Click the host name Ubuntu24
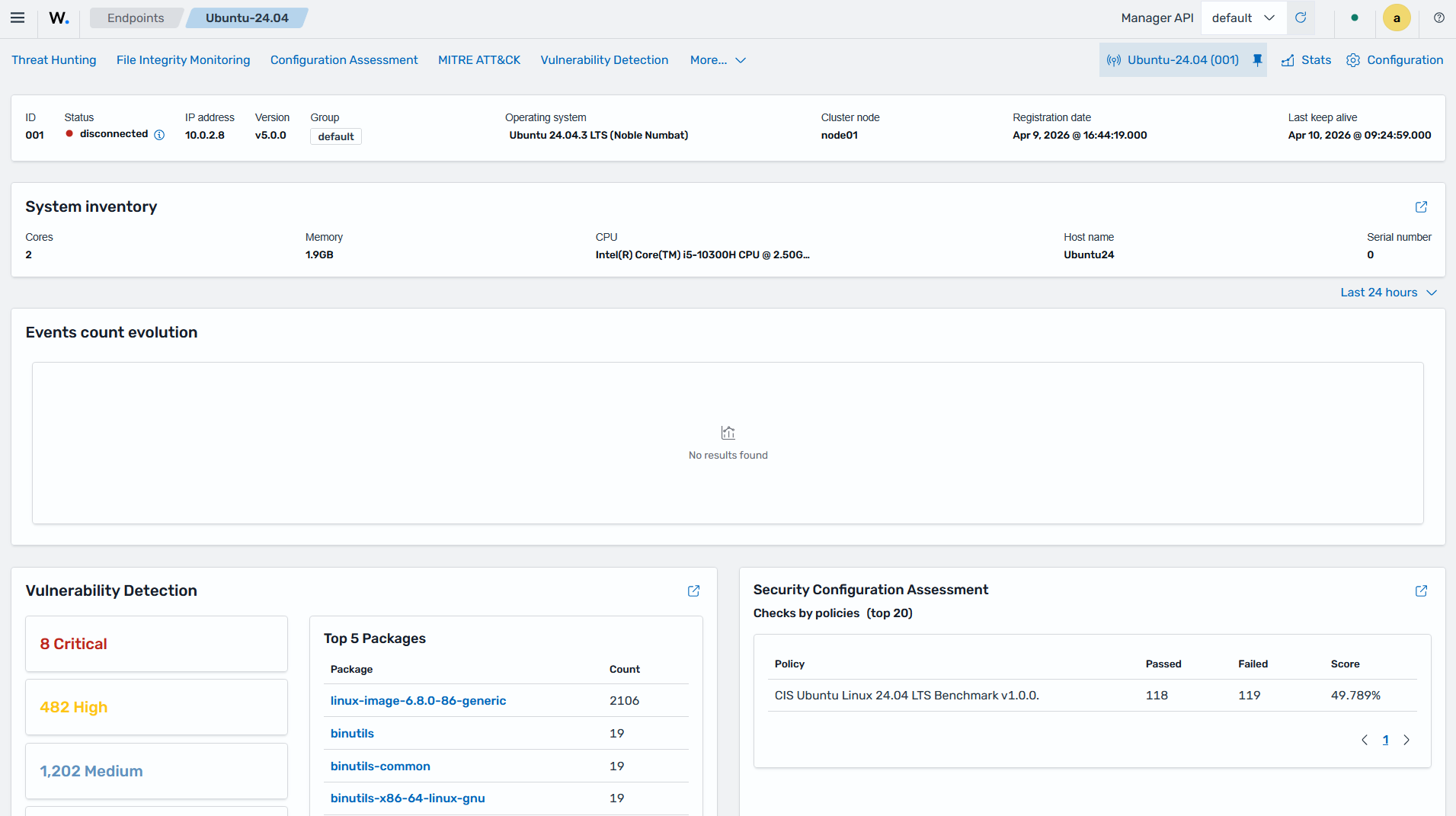 pyautogui.click(x=1089, y=254)
